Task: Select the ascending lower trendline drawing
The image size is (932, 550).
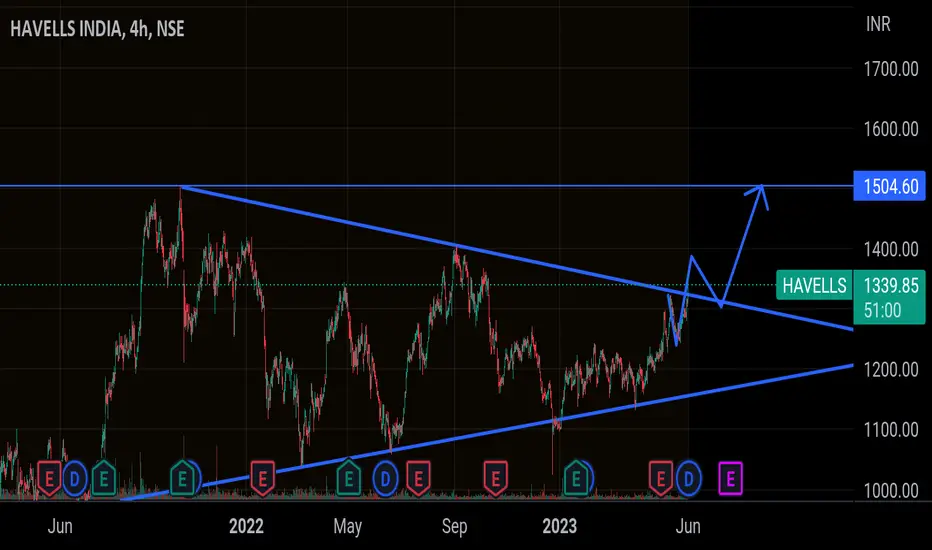Action: pyautogui.click(x=487, y=432)
